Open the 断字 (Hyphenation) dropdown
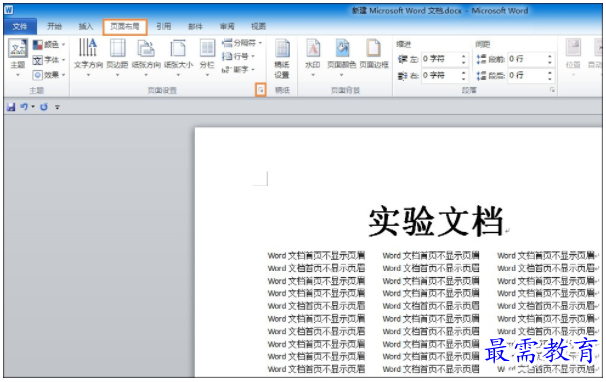 238,70
